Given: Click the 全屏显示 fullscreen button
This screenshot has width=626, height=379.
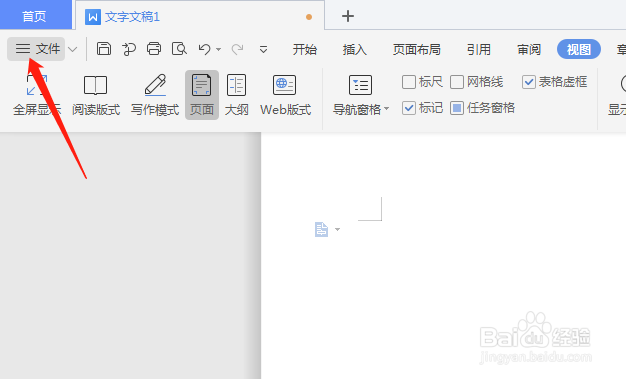Looking at the screenshot, I should [x=37, y=95].
